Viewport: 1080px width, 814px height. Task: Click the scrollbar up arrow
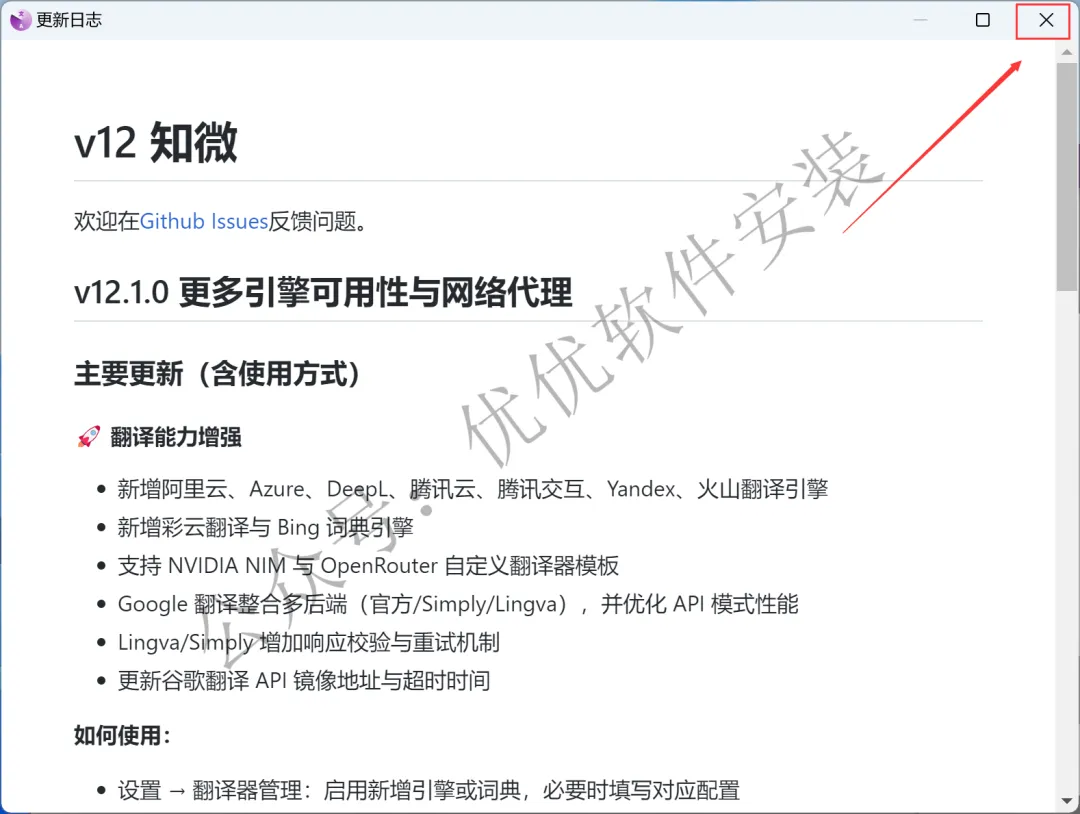[x=1066, y=52]
